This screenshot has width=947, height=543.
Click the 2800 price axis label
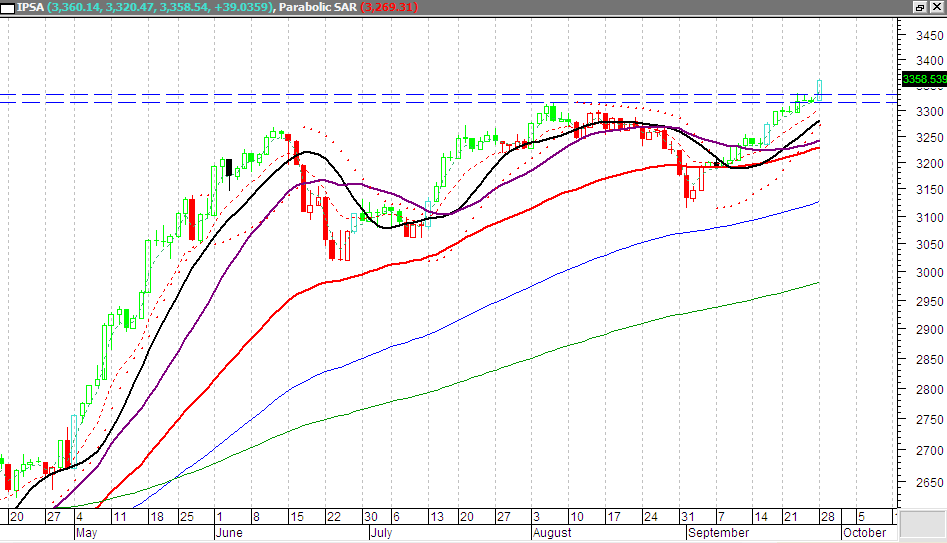pos(929,390)
